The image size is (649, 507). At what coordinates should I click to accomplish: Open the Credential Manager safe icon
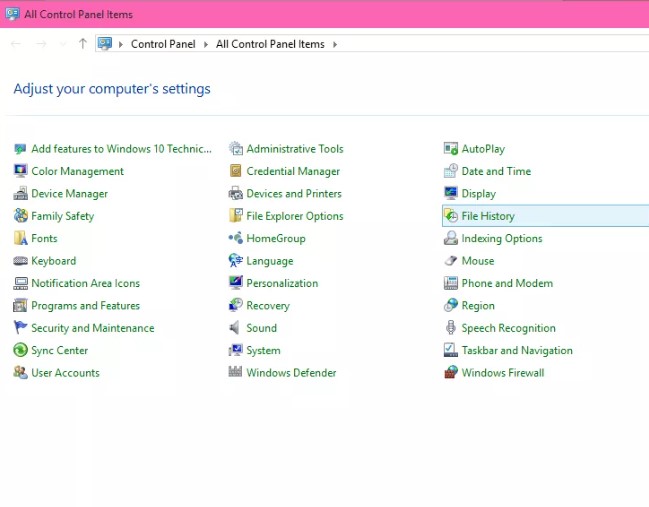(x=236, y=171)
